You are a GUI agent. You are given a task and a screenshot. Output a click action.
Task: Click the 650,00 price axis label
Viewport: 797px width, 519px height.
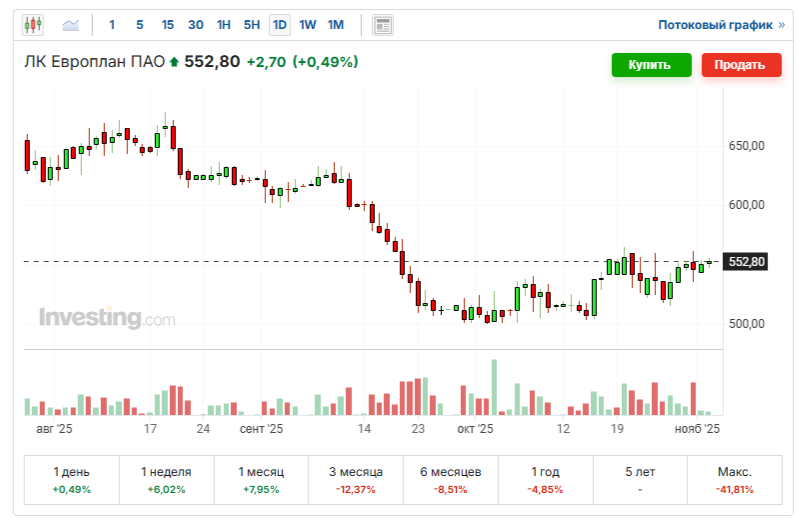click(x=746, y=146)
